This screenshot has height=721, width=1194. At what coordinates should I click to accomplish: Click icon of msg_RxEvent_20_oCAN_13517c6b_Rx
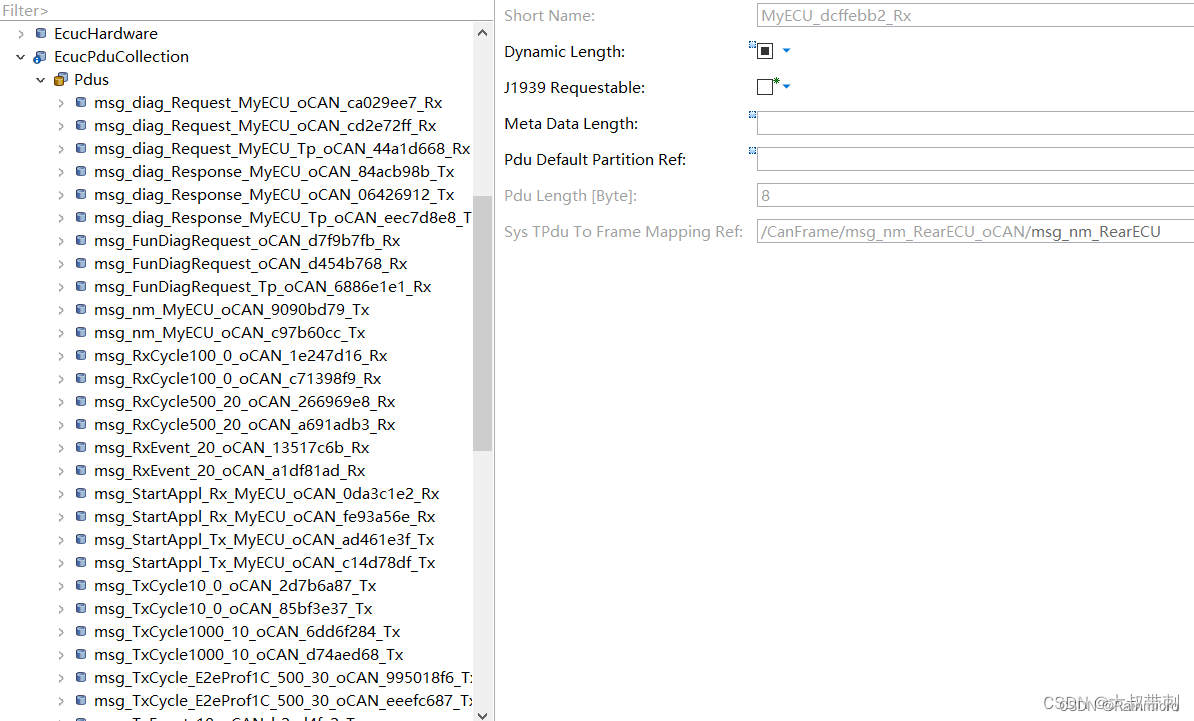click(81, 447)
